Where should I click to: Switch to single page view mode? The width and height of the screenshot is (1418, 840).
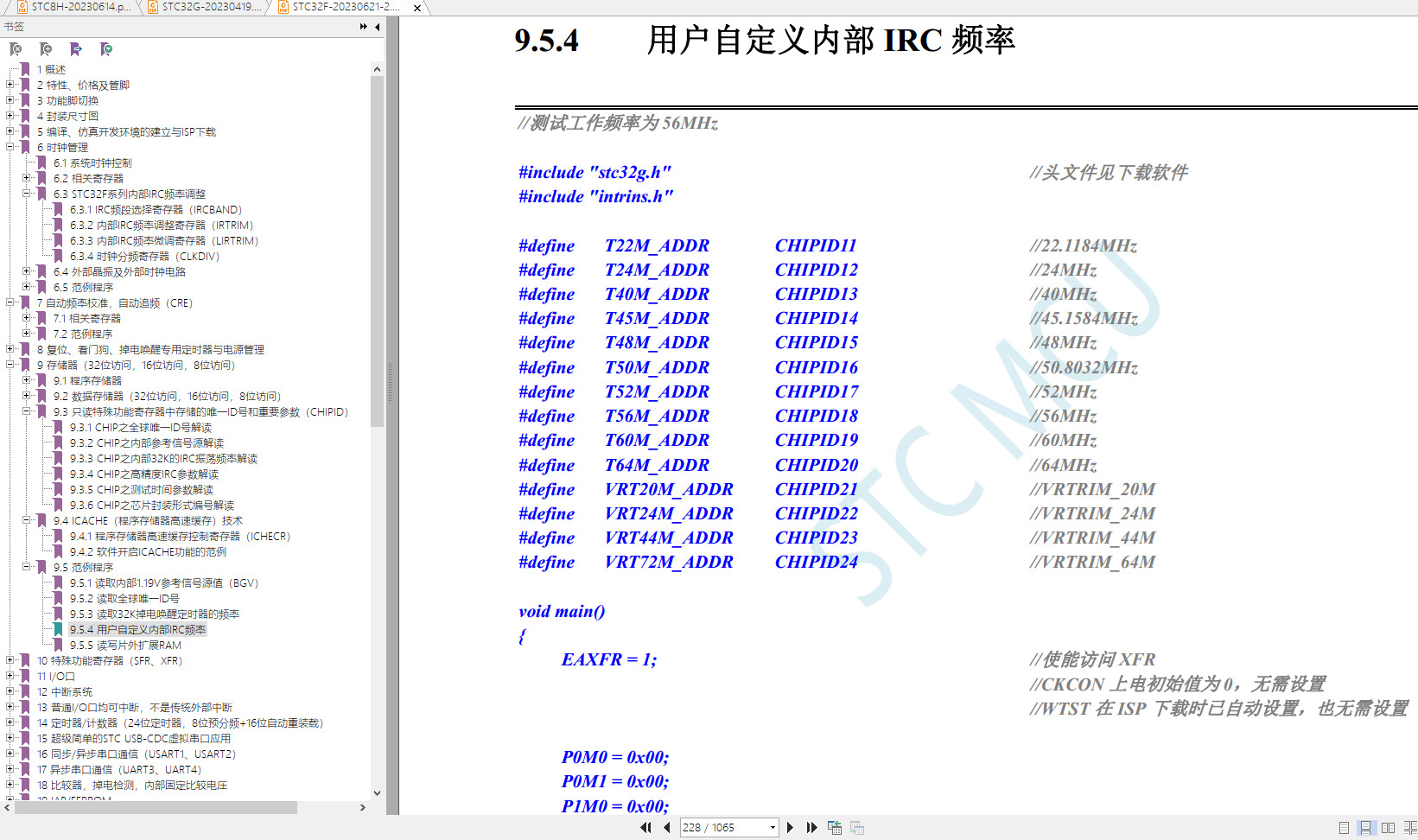pos(1344,827)
